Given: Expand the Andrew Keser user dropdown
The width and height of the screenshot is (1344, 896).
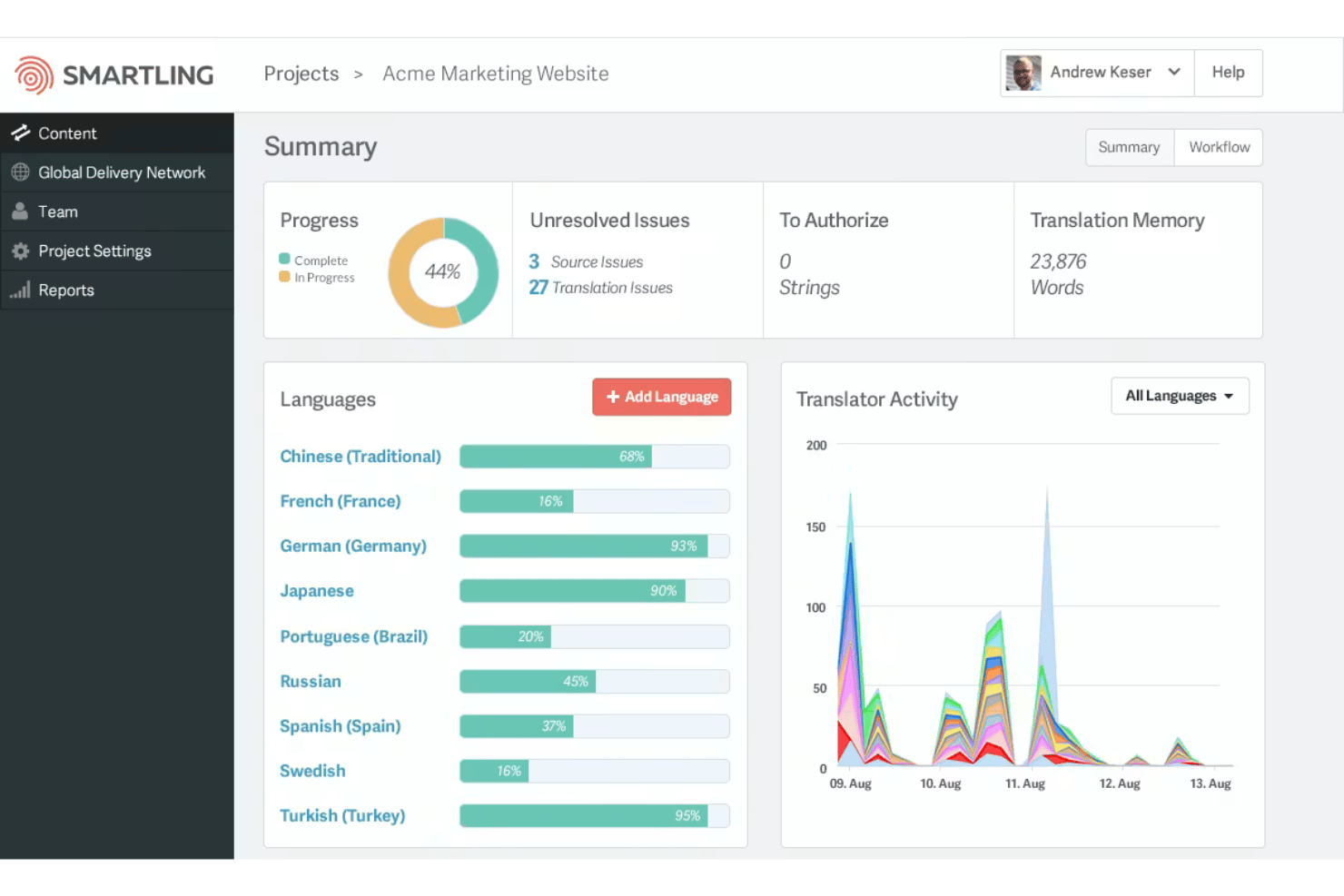Looking at the screenshot, I should [x=1097, y=73].
